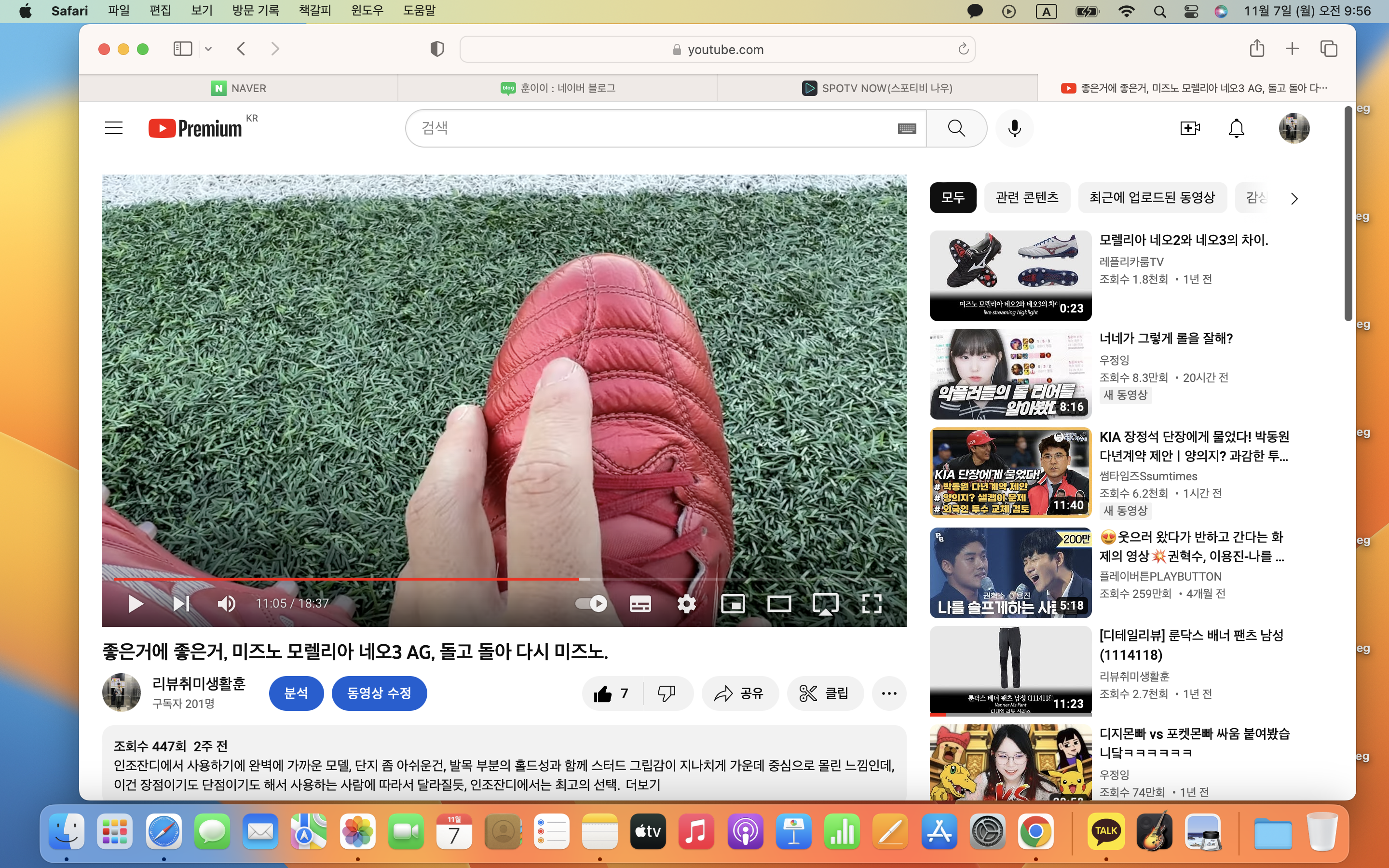
Task: Open sidebar tab group dropdown arrow
Action: click(x=208, y=49)
